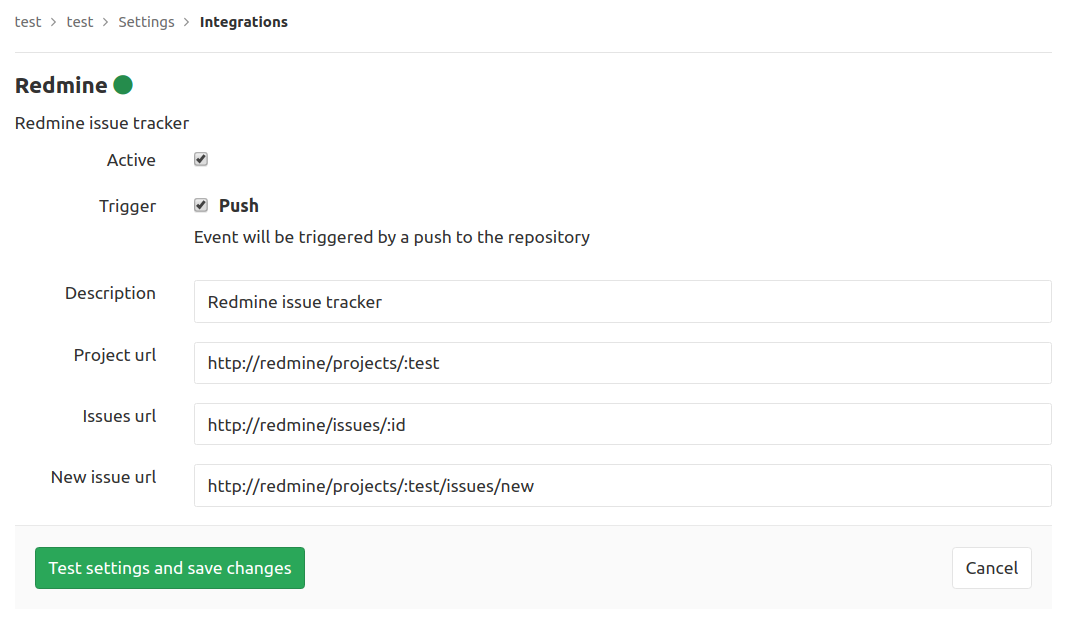This screenshot has width=1069, height=621.
Task: Toggle the Push trigger checkbox
Action: (x=201, y=205)
